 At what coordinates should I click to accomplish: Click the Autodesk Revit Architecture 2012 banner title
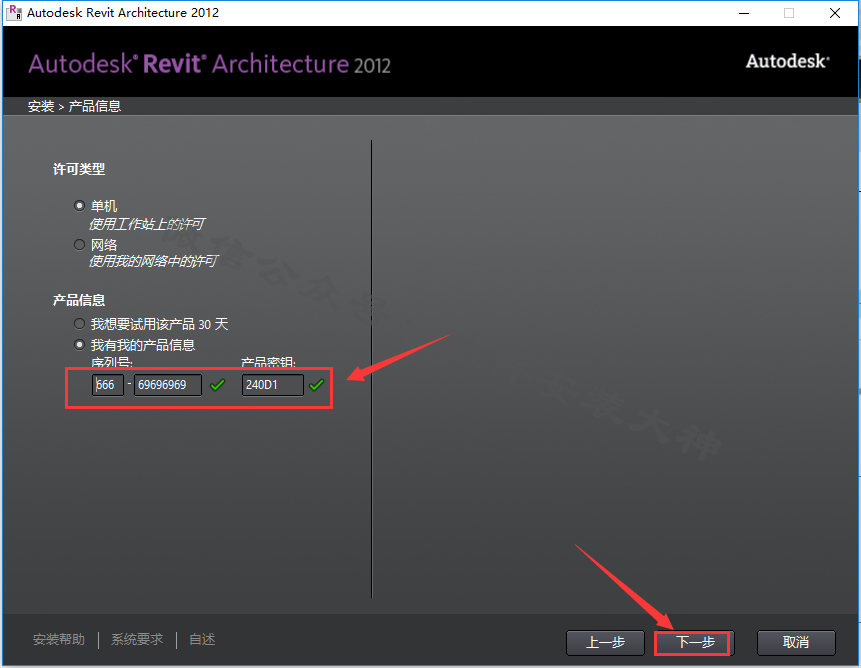209,64
